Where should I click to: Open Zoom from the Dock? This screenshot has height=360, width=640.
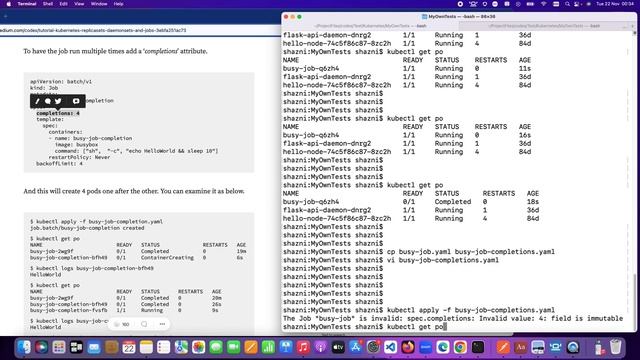point(426,347)
